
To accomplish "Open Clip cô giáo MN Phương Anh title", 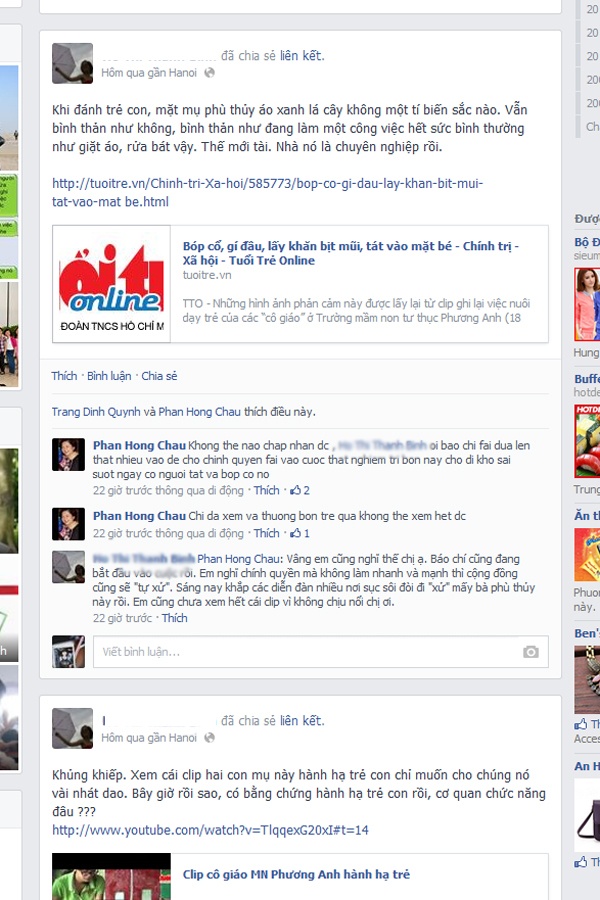I will pyautogui.click(x=296, y=874).
